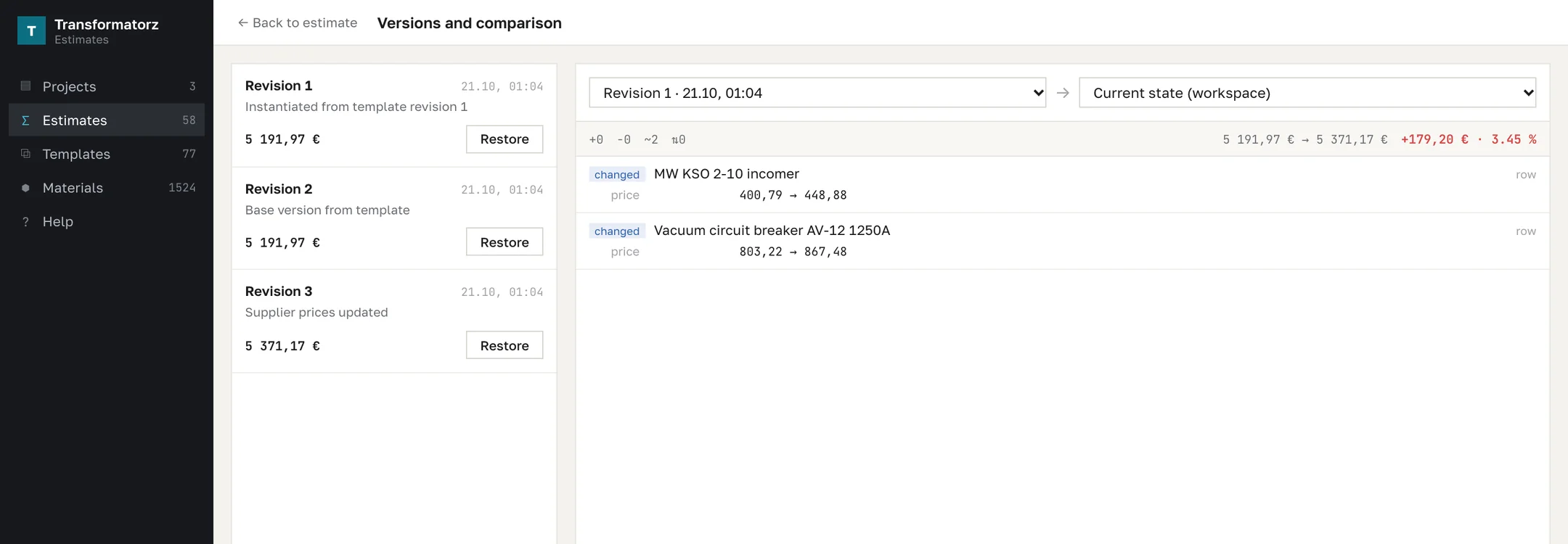1568x544 pixels.
Task: Open the Revision 1 source version dropdown
Action: [817, 93]
